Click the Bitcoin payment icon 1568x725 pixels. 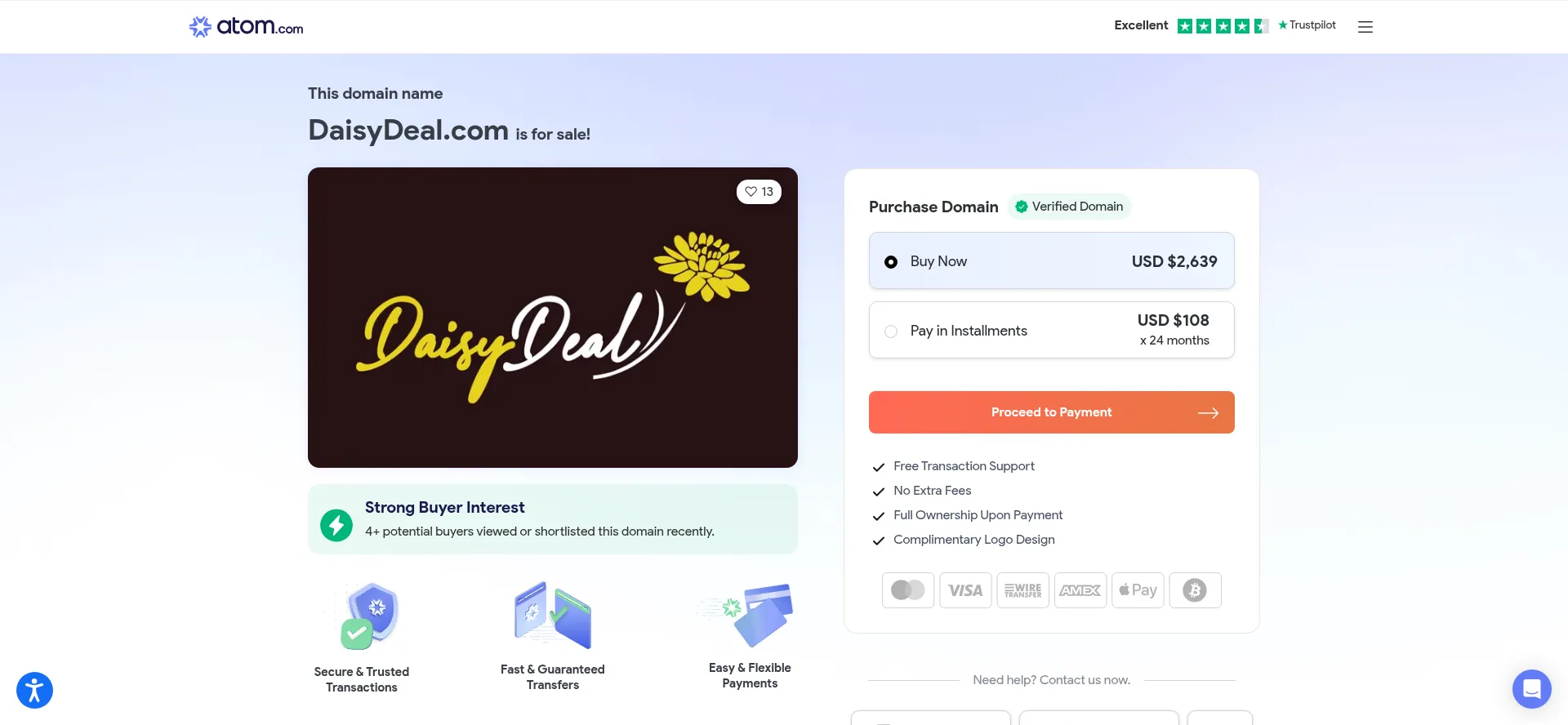point(1195,590)
